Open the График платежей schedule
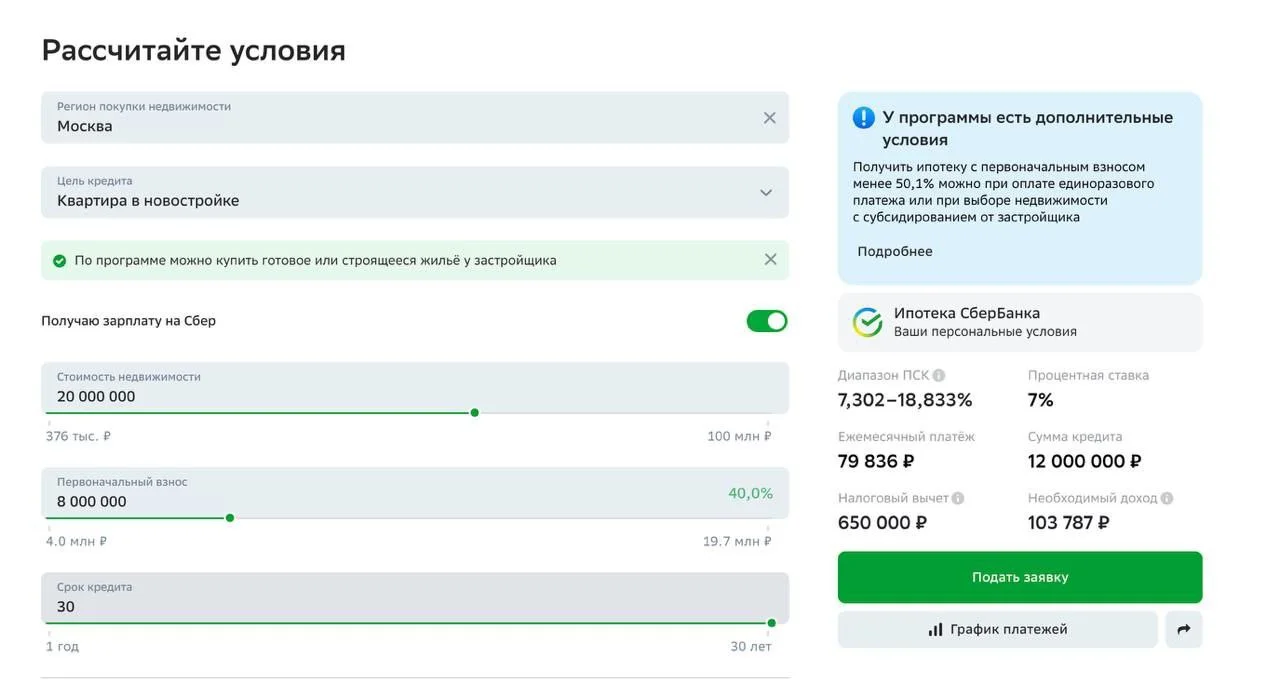This screenshot has width=1280, height=683. click(997, 630)
